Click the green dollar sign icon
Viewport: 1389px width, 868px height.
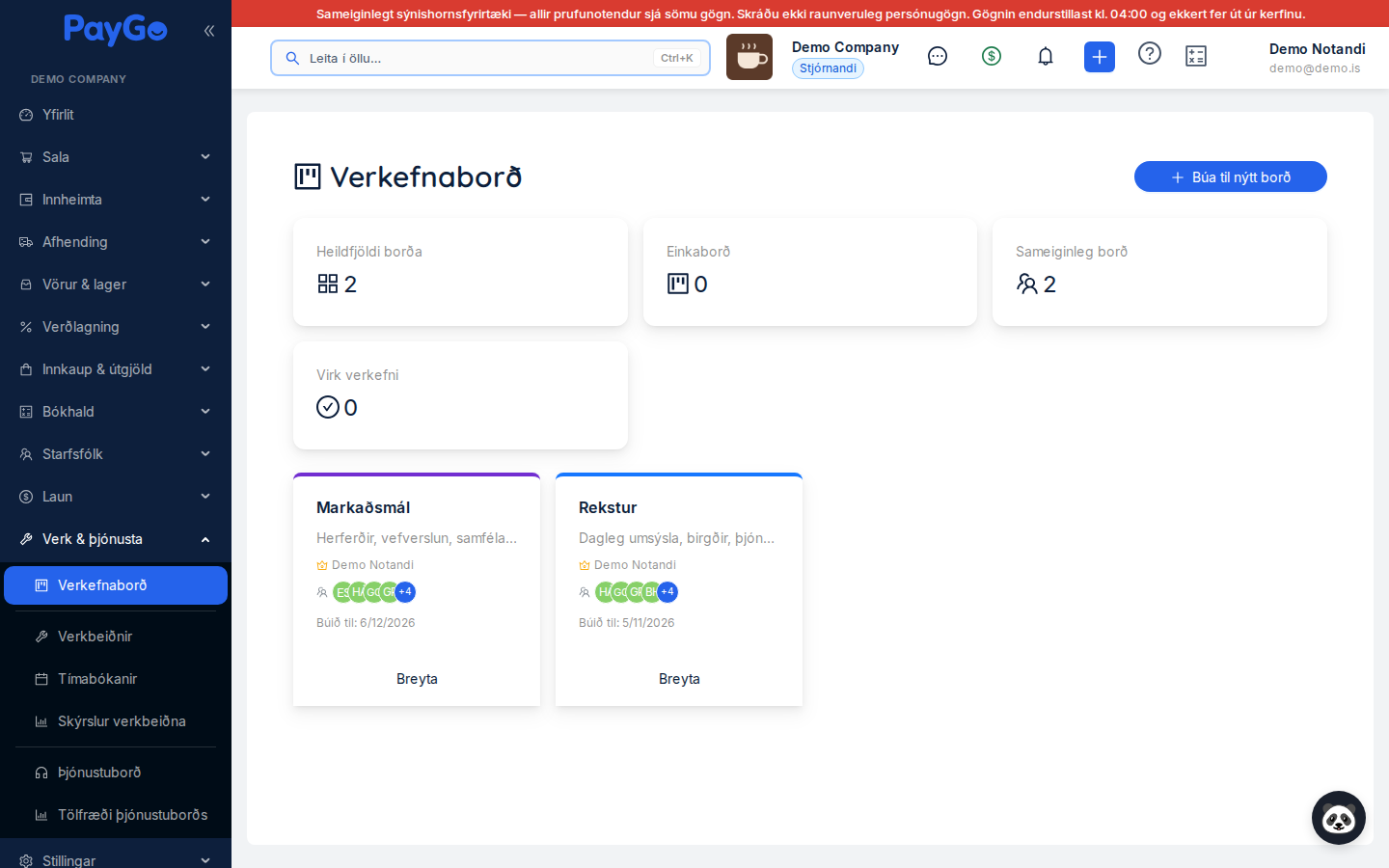[992, 57]
